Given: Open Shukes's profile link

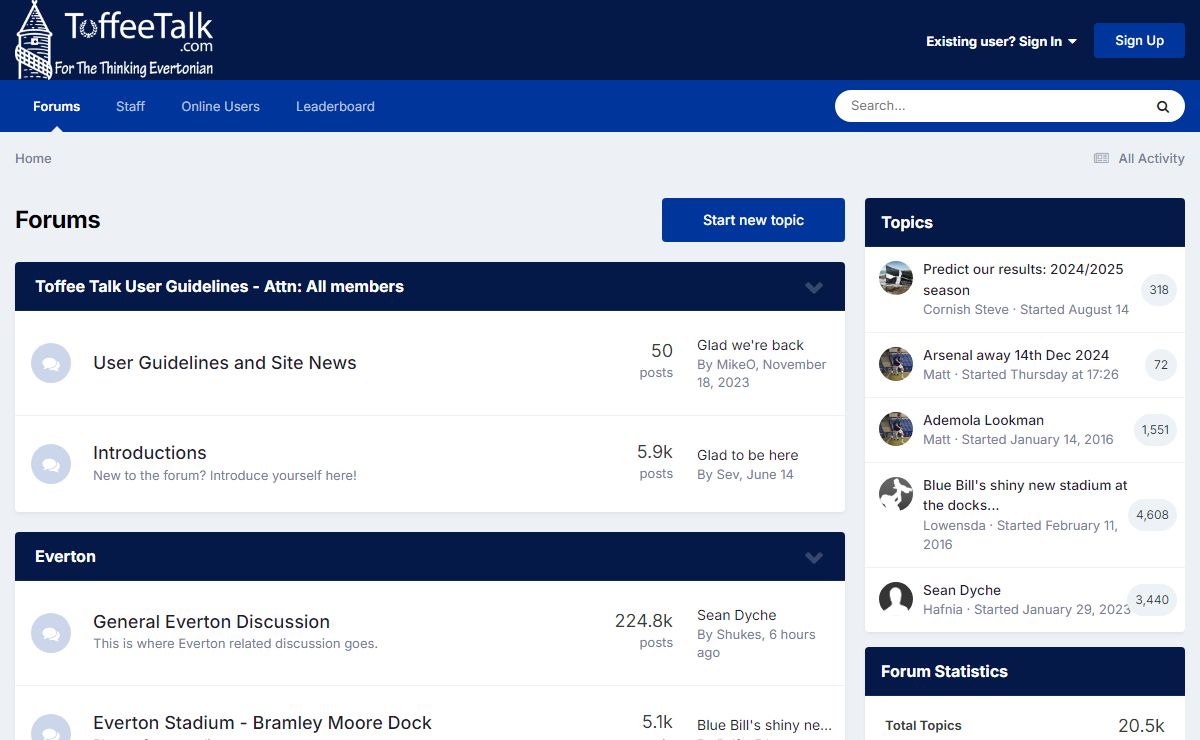Looking at the screenshot, I should point(739,634).
